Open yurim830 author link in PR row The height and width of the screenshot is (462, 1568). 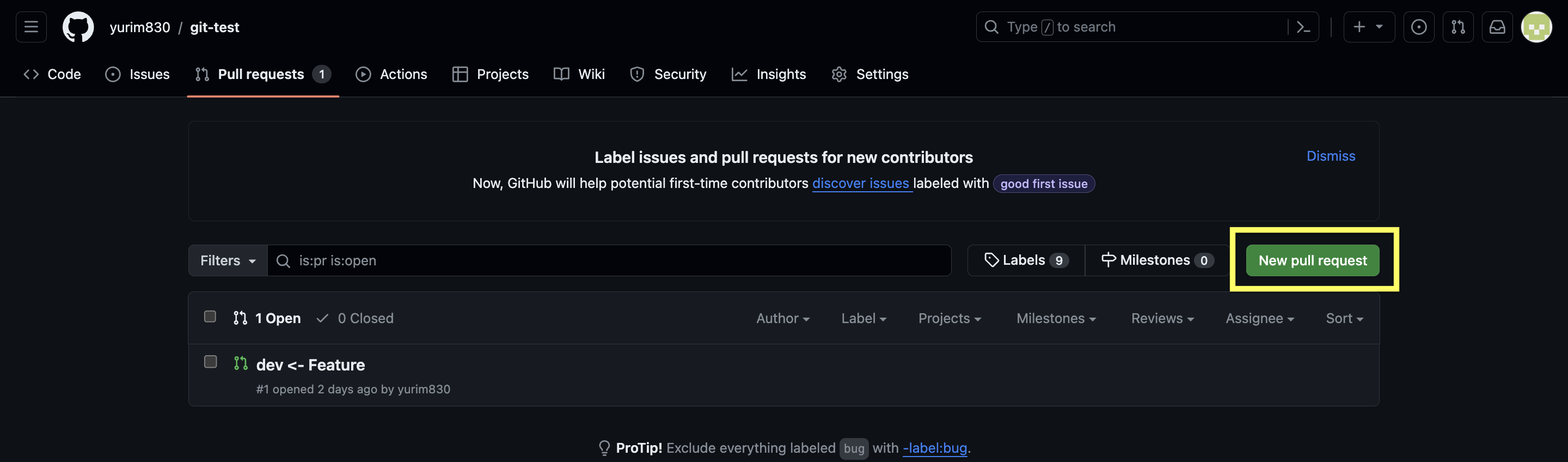(x=424, y=389)
